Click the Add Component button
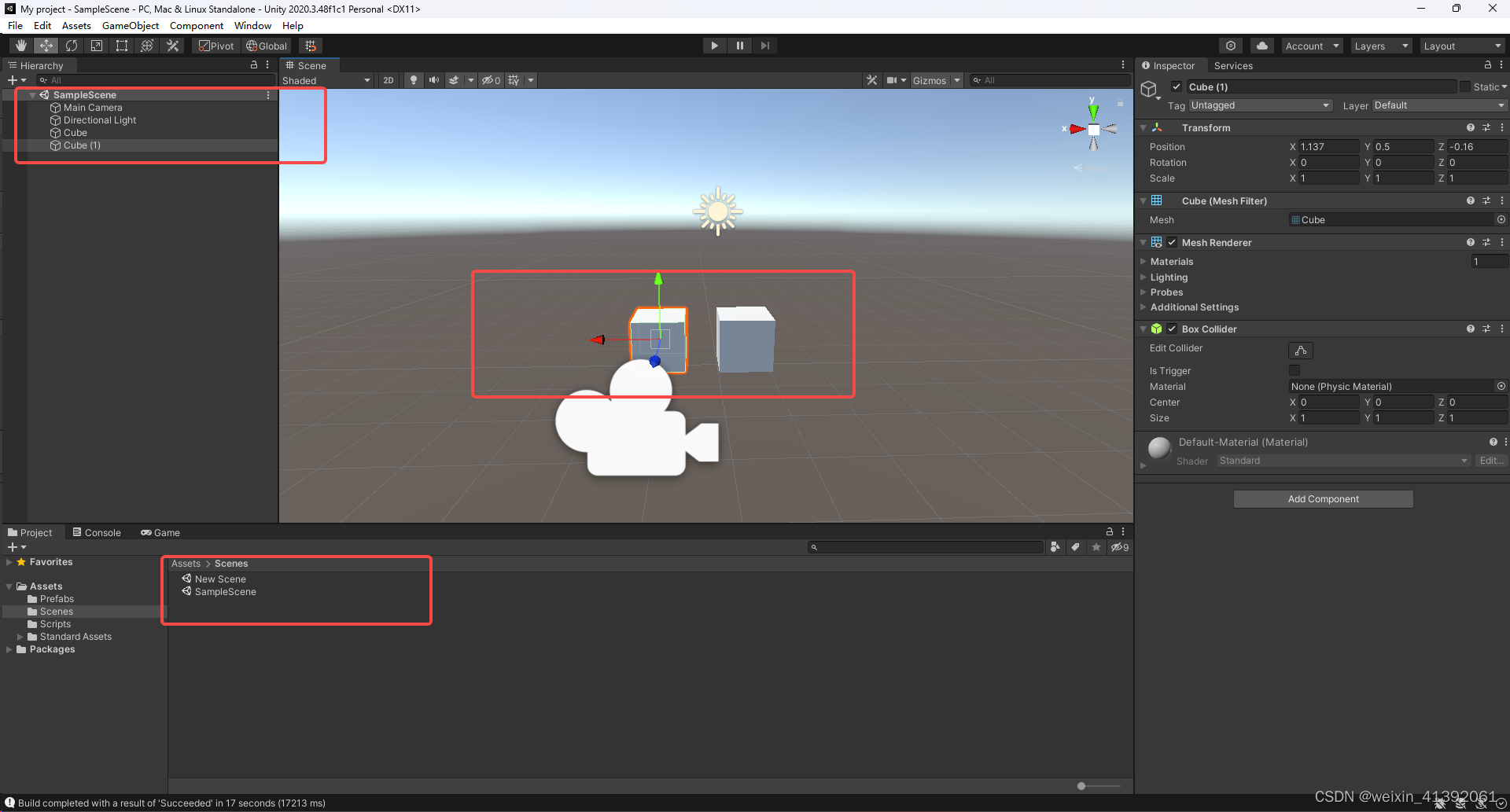Screen dimensions: 1510x812 (1323, 498)
